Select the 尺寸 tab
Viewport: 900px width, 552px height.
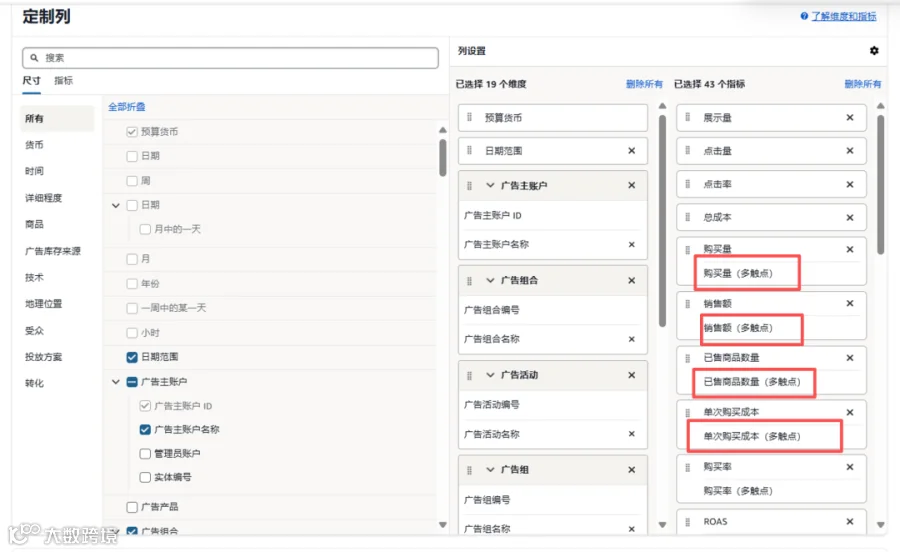pyautogui.click(x=32, y=80)
